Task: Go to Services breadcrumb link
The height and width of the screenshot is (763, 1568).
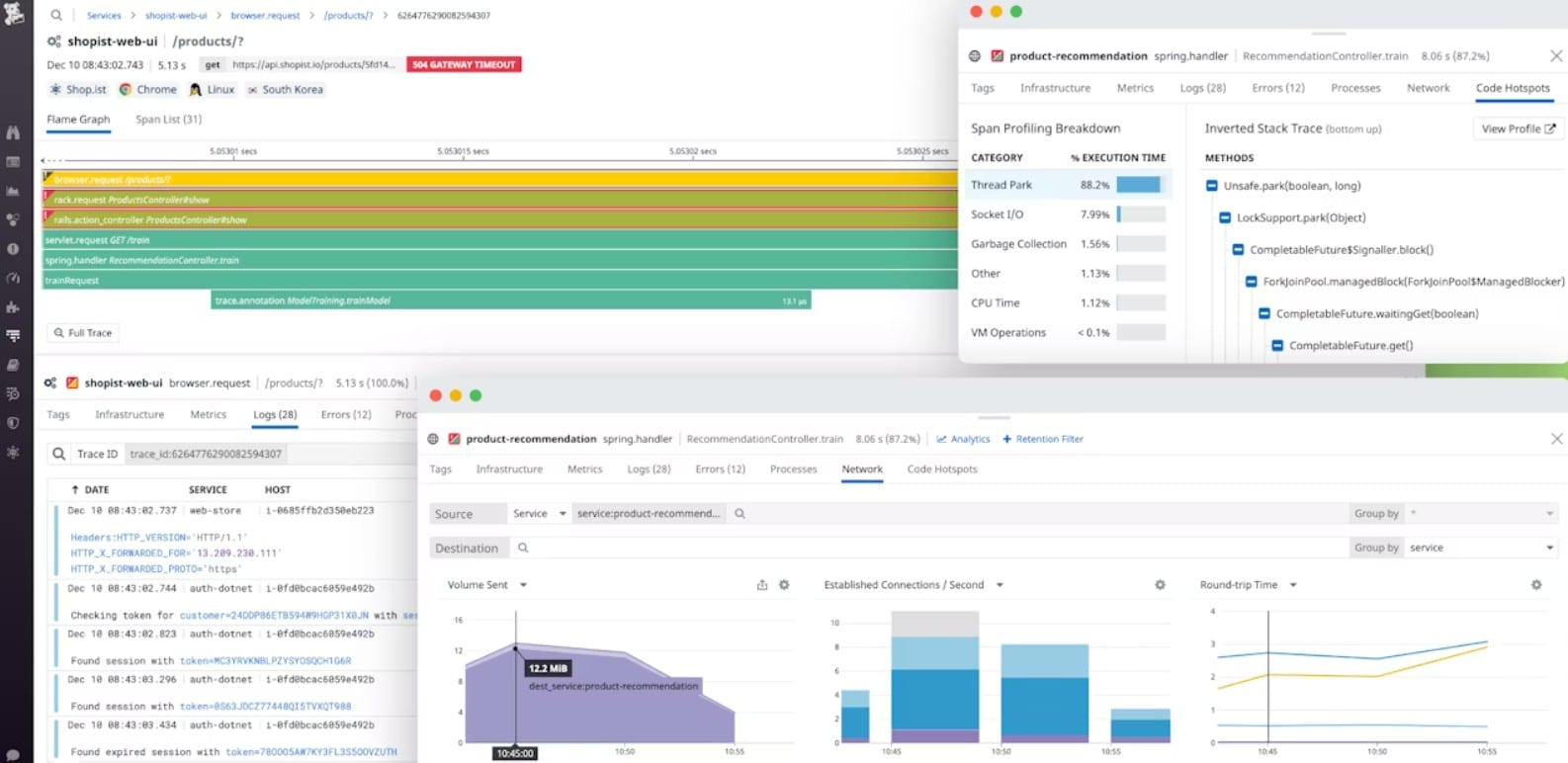Action: pyautogui.click(x=104, y=16)
